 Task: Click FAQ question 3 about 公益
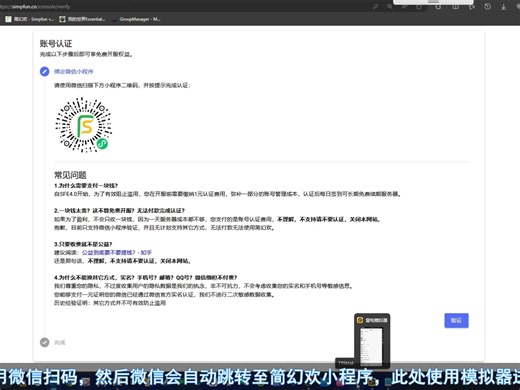(83, 244)
